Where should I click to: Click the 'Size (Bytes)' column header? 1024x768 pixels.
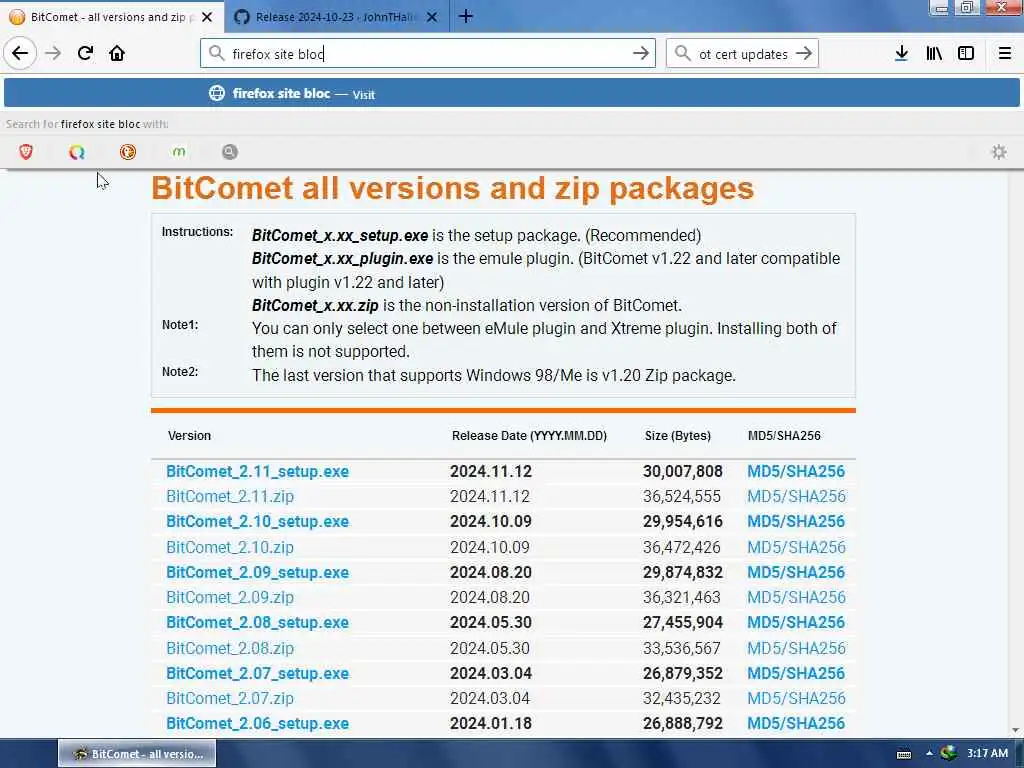677,436
